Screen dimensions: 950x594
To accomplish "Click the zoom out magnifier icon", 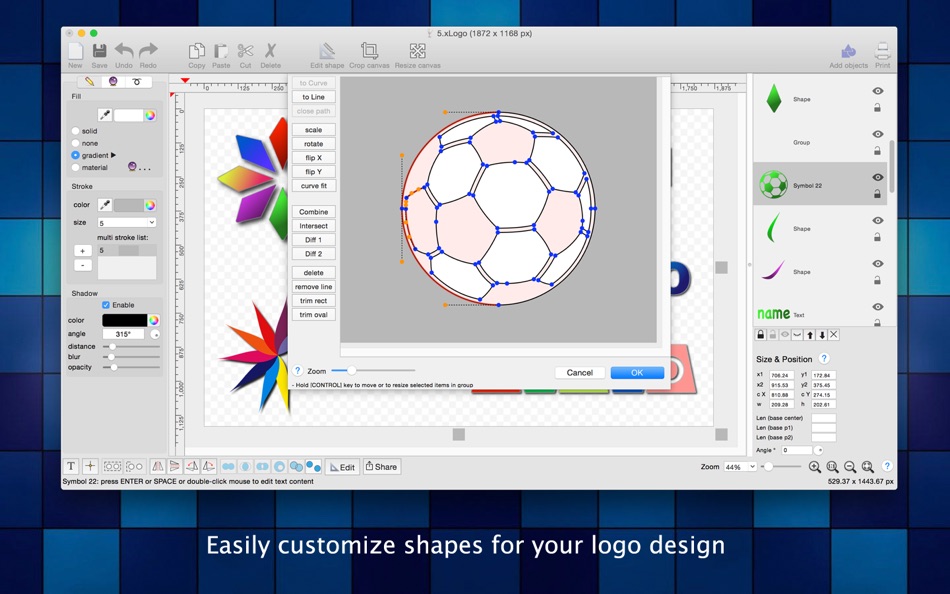I will 850,467.
